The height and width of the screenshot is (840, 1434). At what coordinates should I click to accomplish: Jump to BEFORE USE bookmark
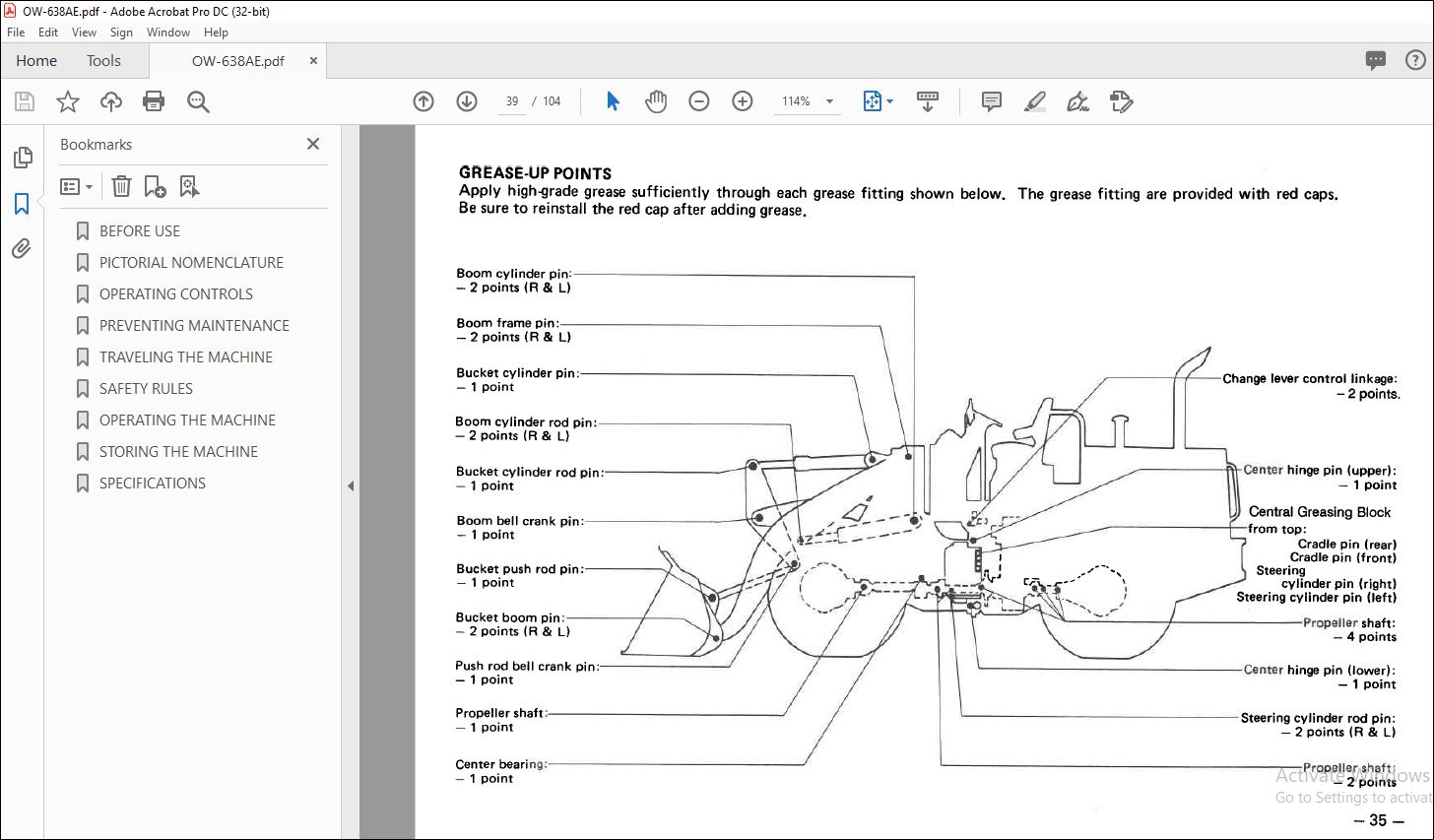139,231
